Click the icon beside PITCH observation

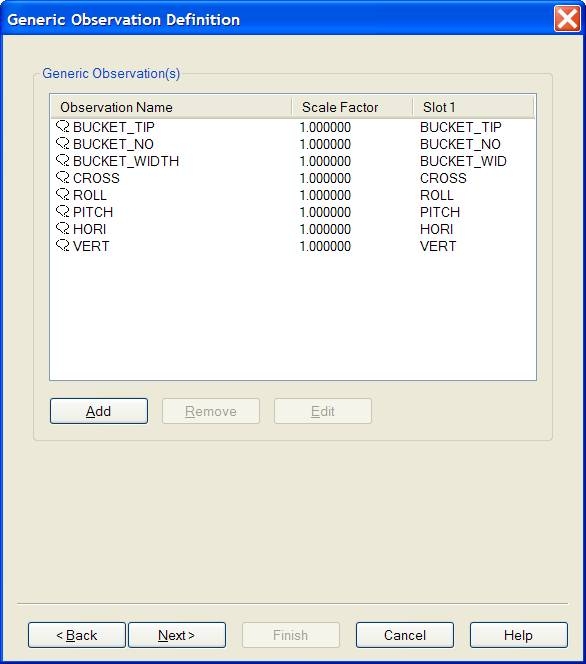63,211
